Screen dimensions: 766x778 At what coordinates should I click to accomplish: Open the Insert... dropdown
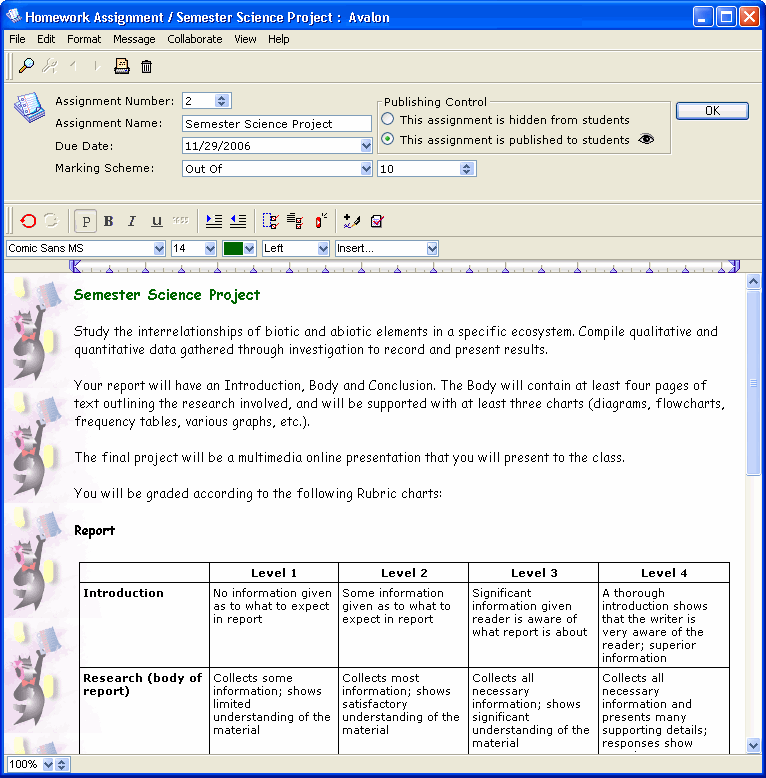(x=432, y=248)
